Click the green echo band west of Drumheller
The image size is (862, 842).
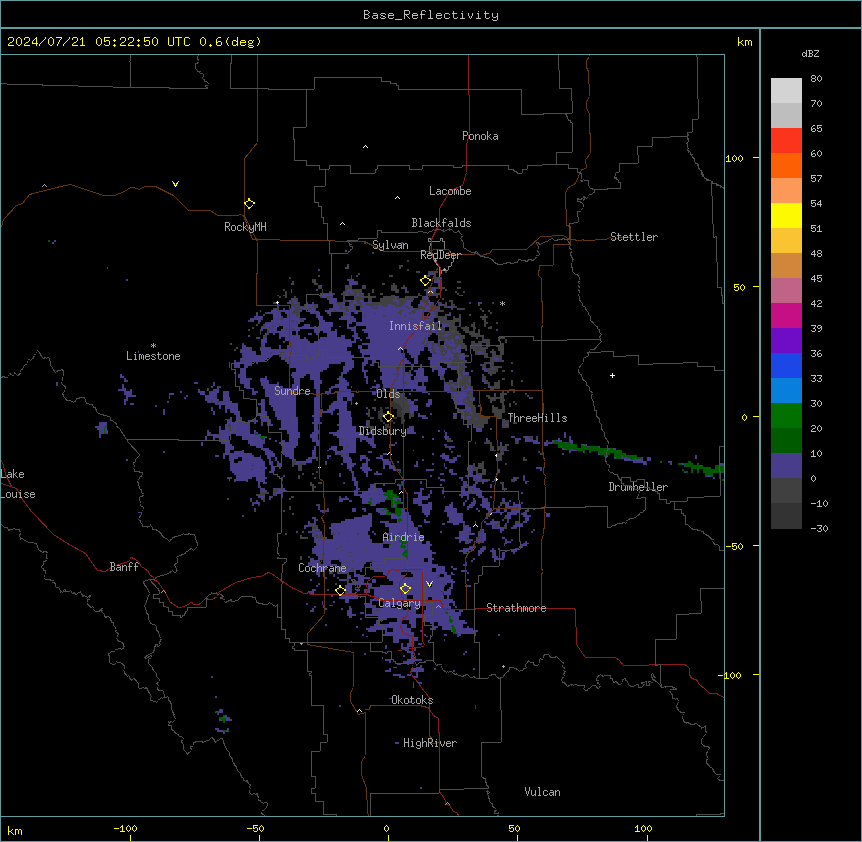(599, 450)
